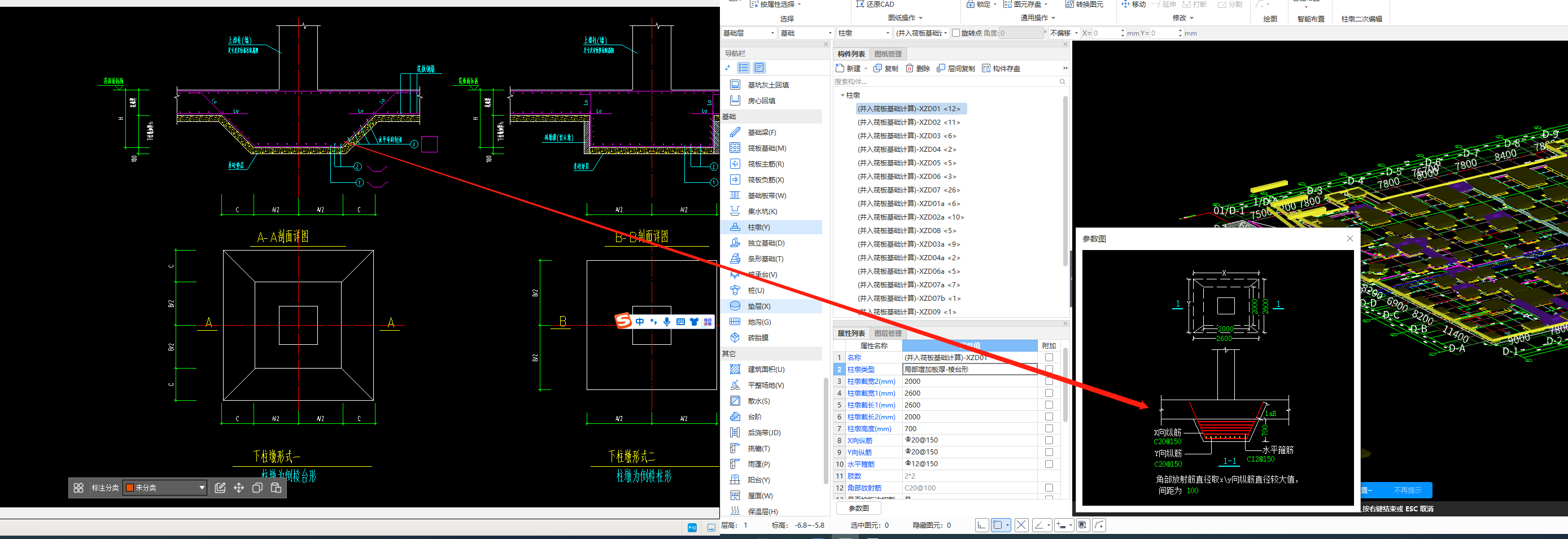This screenshot has width=1568, height=539.
Task: Select 条形基础(T) component type
Action: [765, 258]
